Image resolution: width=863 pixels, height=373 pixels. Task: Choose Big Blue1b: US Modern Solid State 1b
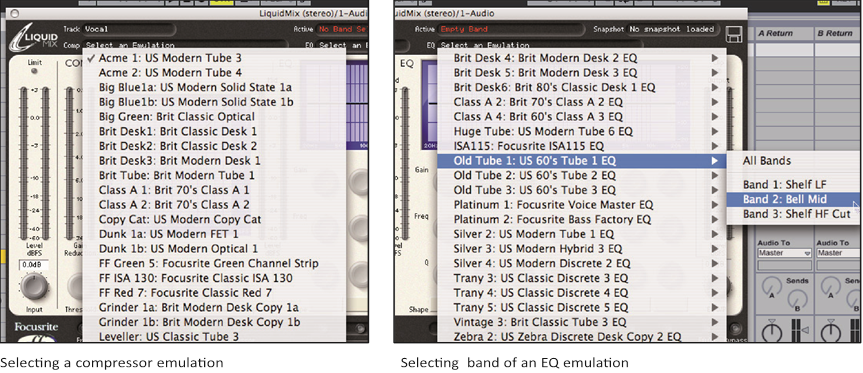coord(215,102)
